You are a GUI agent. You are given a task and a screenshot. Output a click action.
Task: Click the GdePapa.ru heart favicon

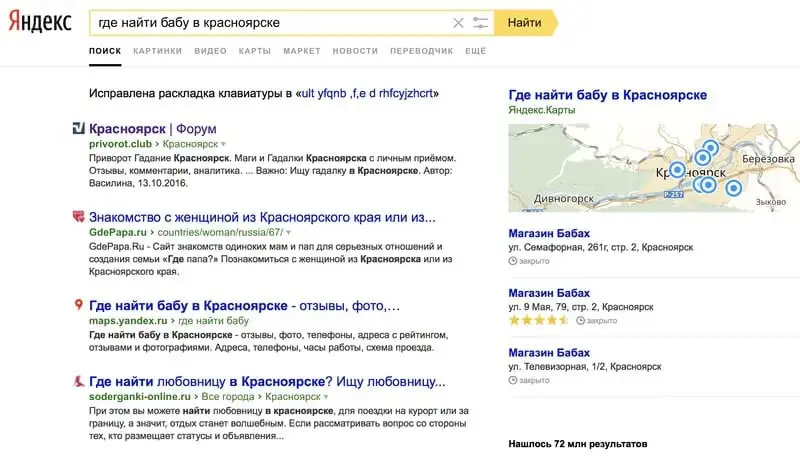(78, 217)
